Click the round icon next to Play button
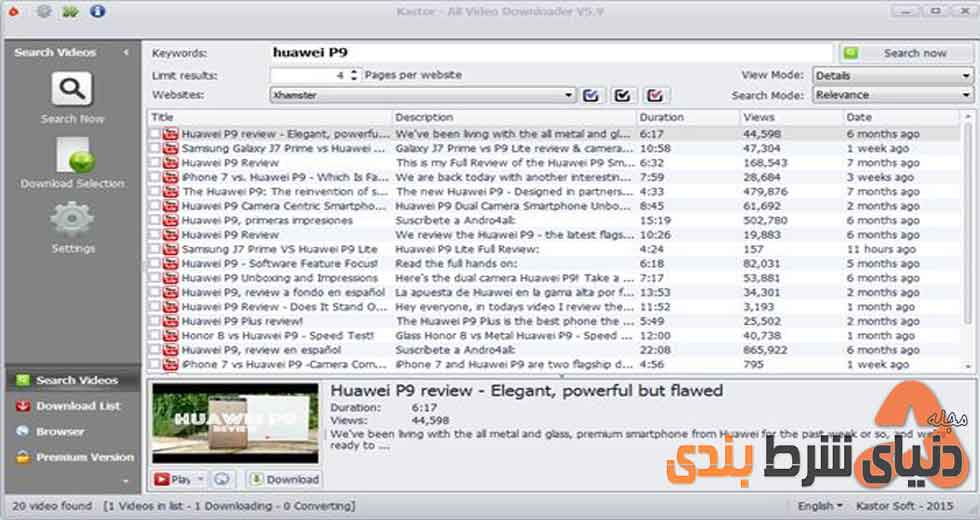 tap(221, 479)
